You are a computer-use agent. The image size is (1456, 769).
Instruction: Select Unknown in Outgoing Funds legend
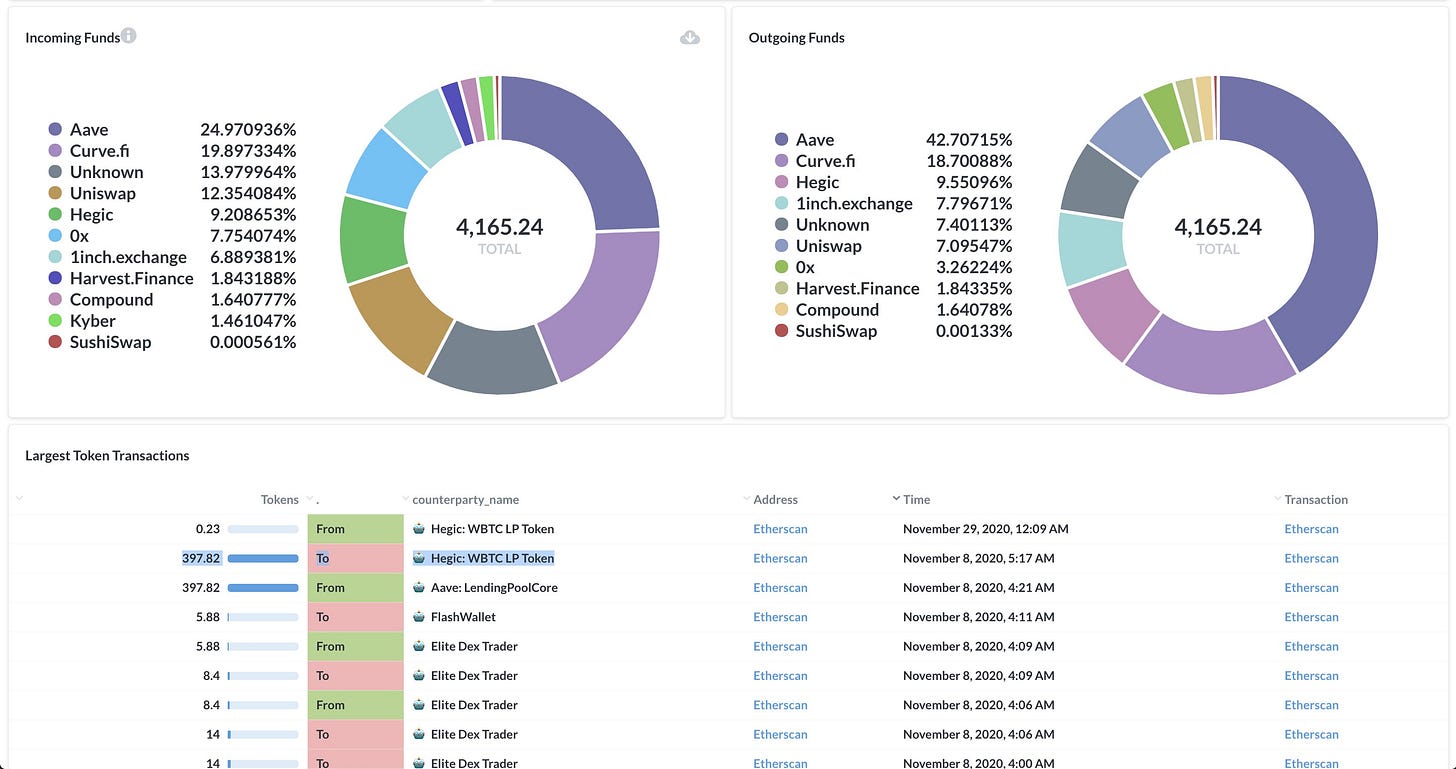[822, 225]
